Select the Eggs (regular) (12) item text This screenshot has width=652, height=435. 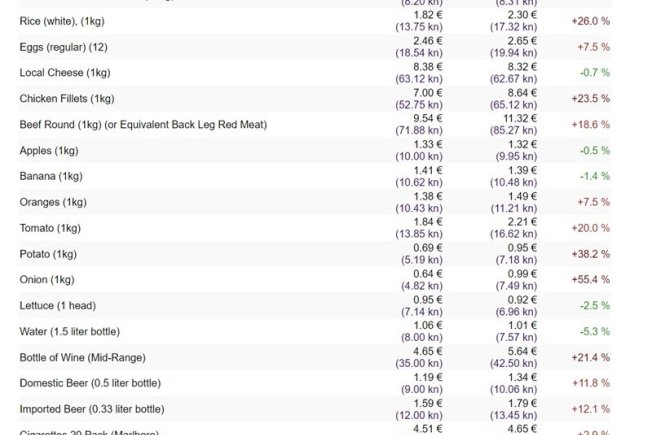point(62,47)
